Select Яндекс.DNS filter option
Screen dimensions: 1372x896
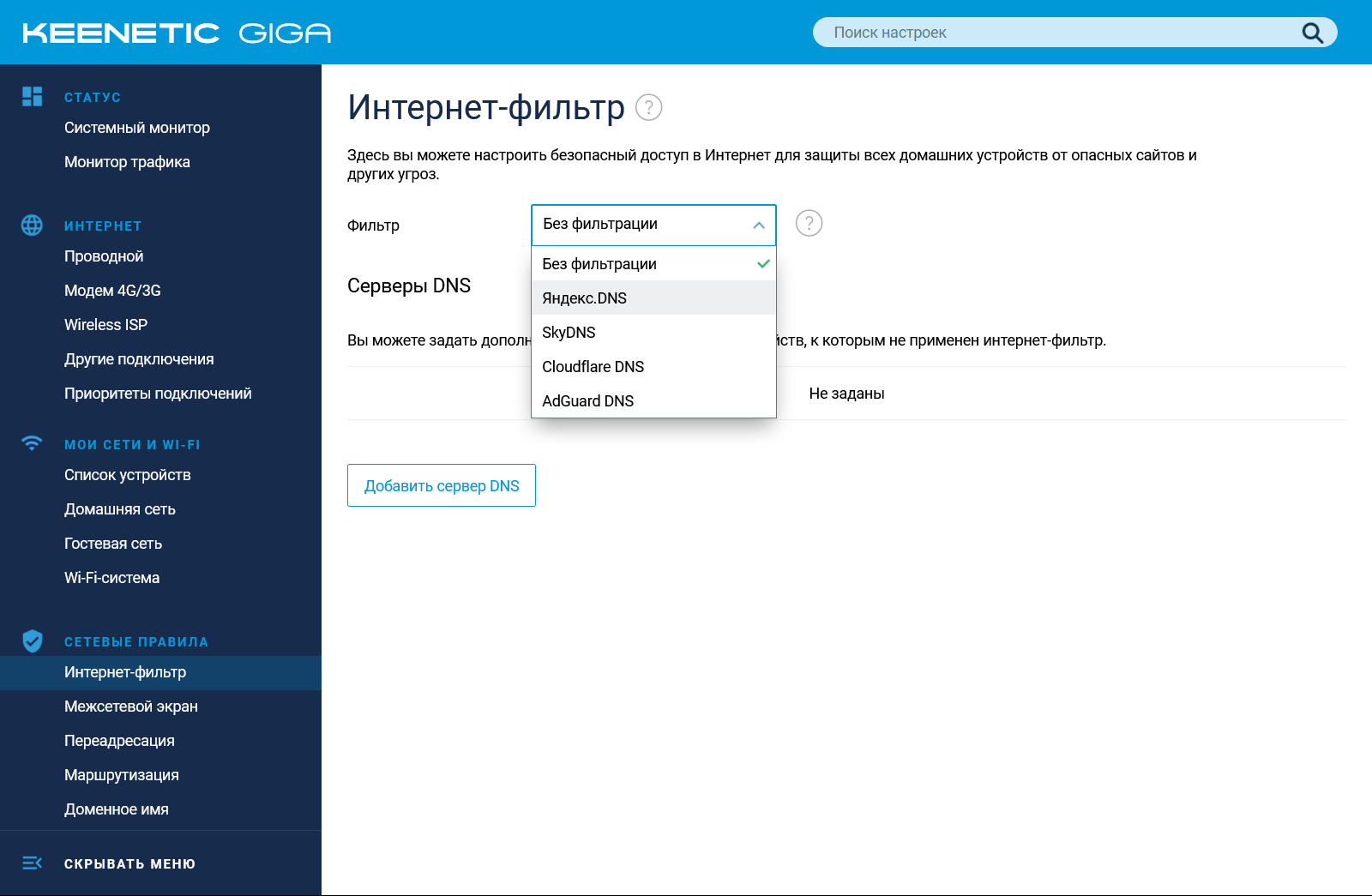point(653,298)
